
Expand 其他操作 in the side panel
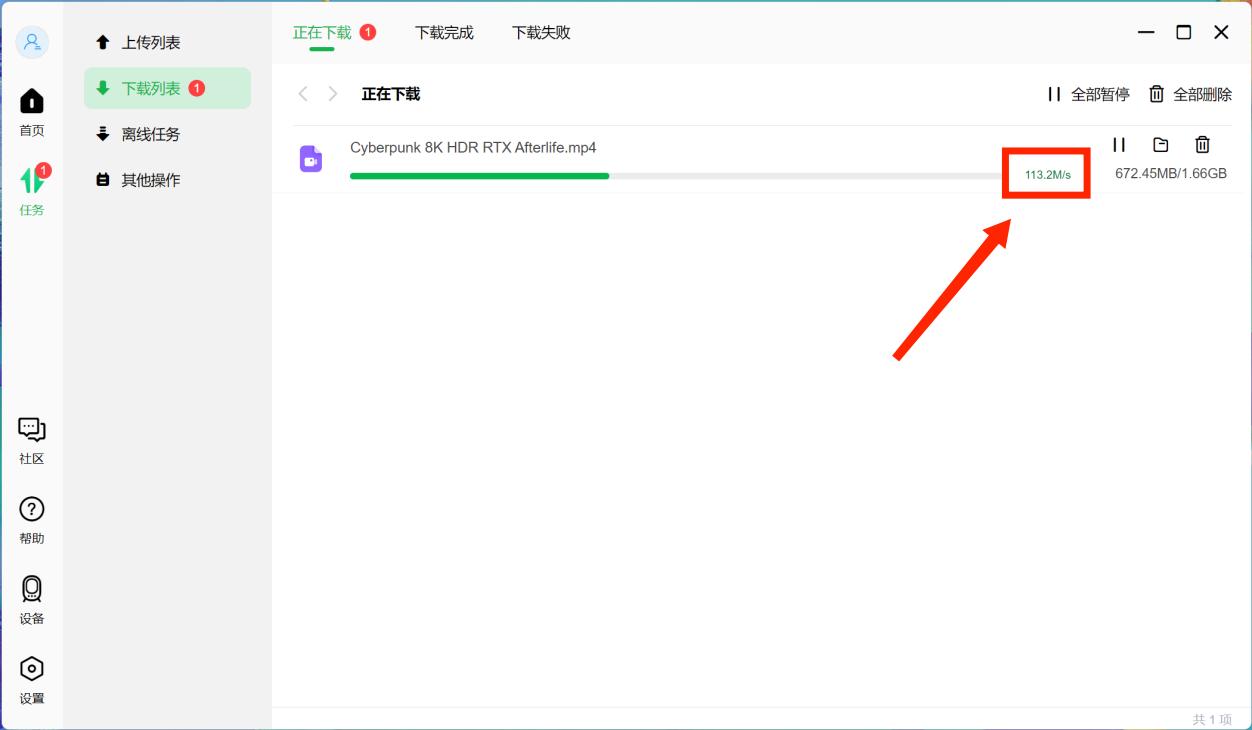pos(153,179)
